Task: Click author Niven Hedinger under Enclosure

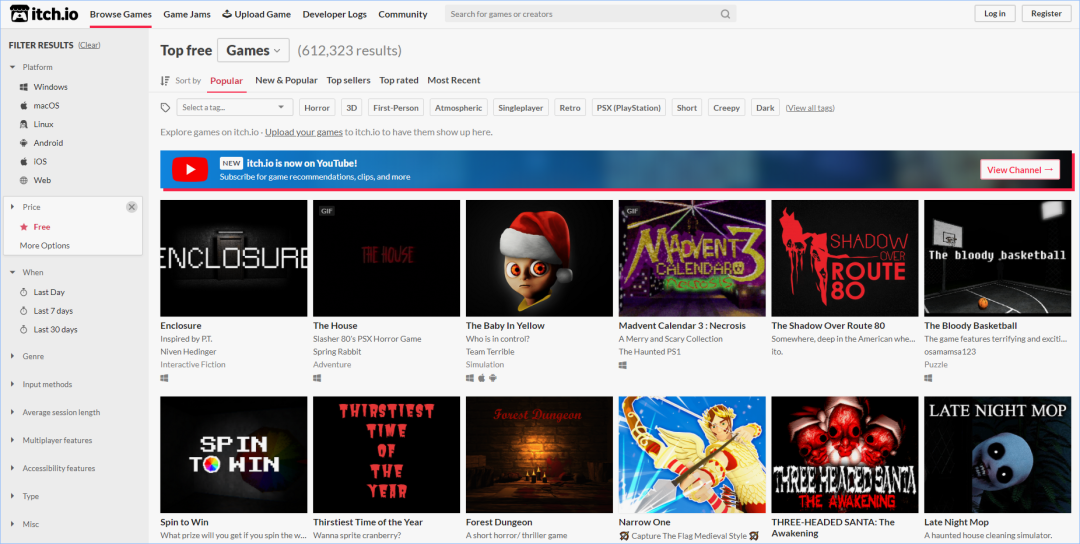Action: (x=189, y=351)
